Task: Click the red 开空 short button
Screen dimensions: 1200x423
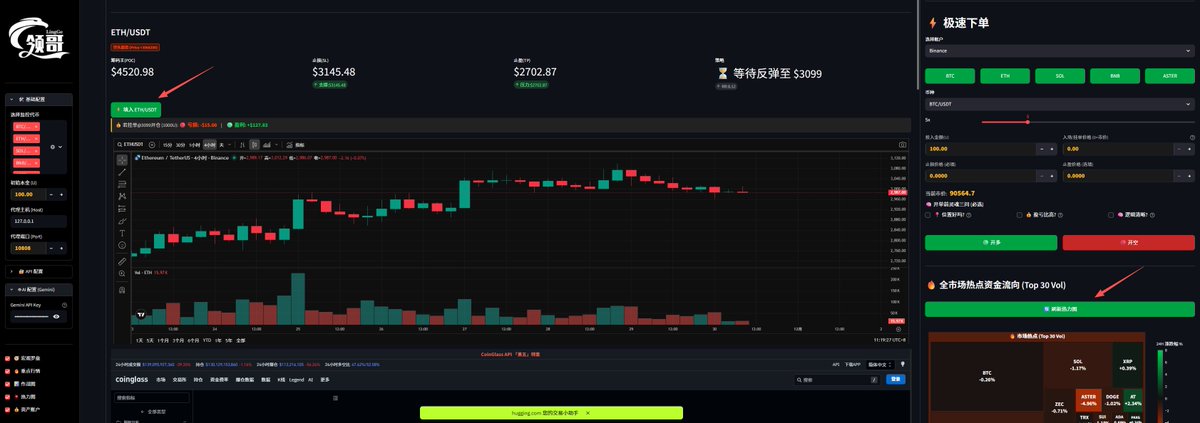Action: click(x=1128, y=242)
